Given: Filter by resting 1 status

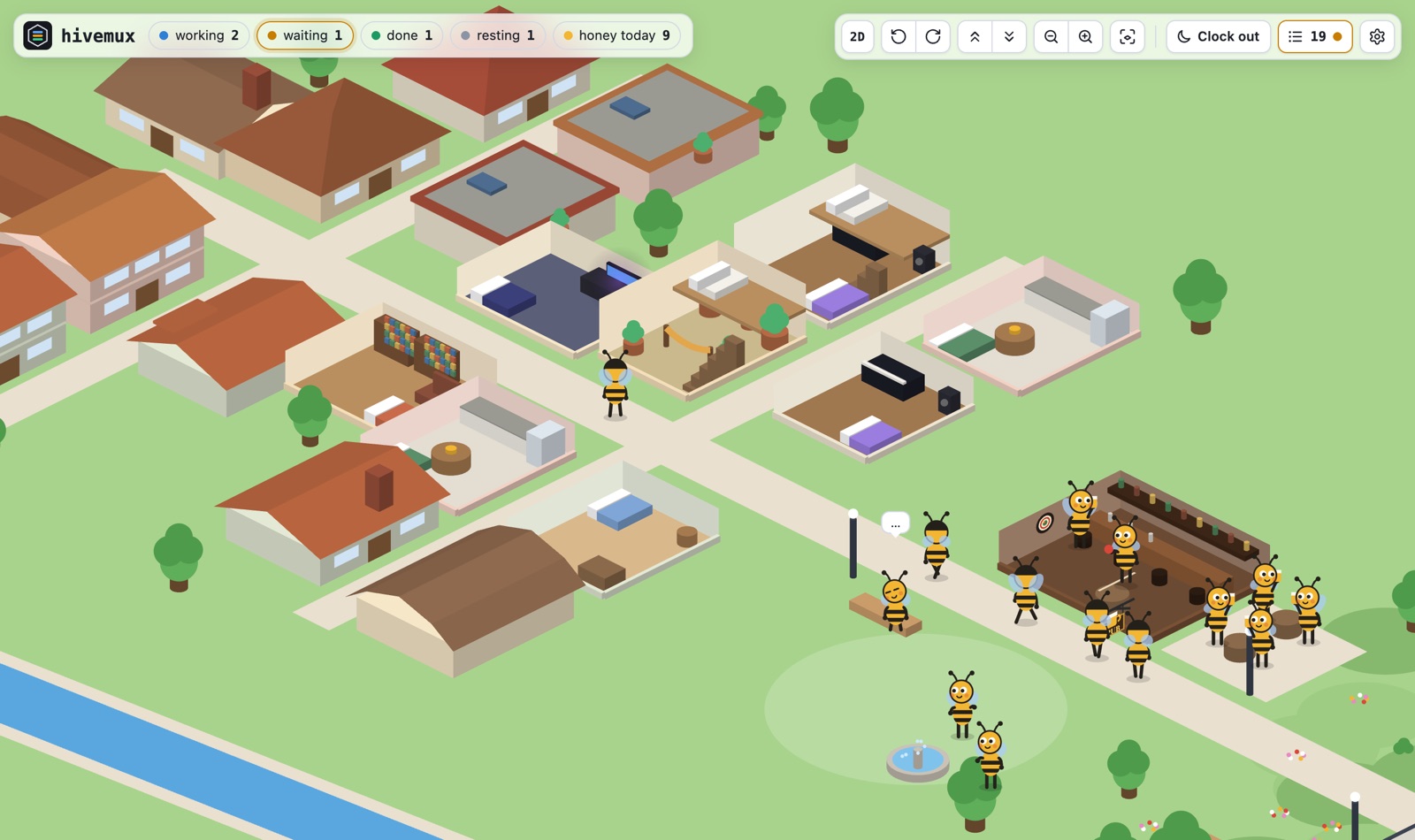Looking at the screenshot, I should pyautogui.click(x=498, y=35).
